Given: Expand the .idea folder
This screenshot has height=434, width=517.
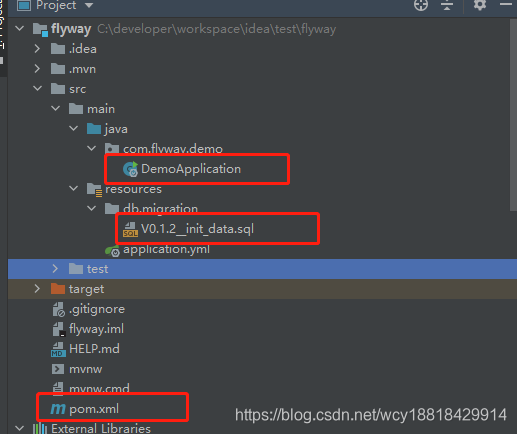Looking at the screenshot, I should tap(37, 49).
